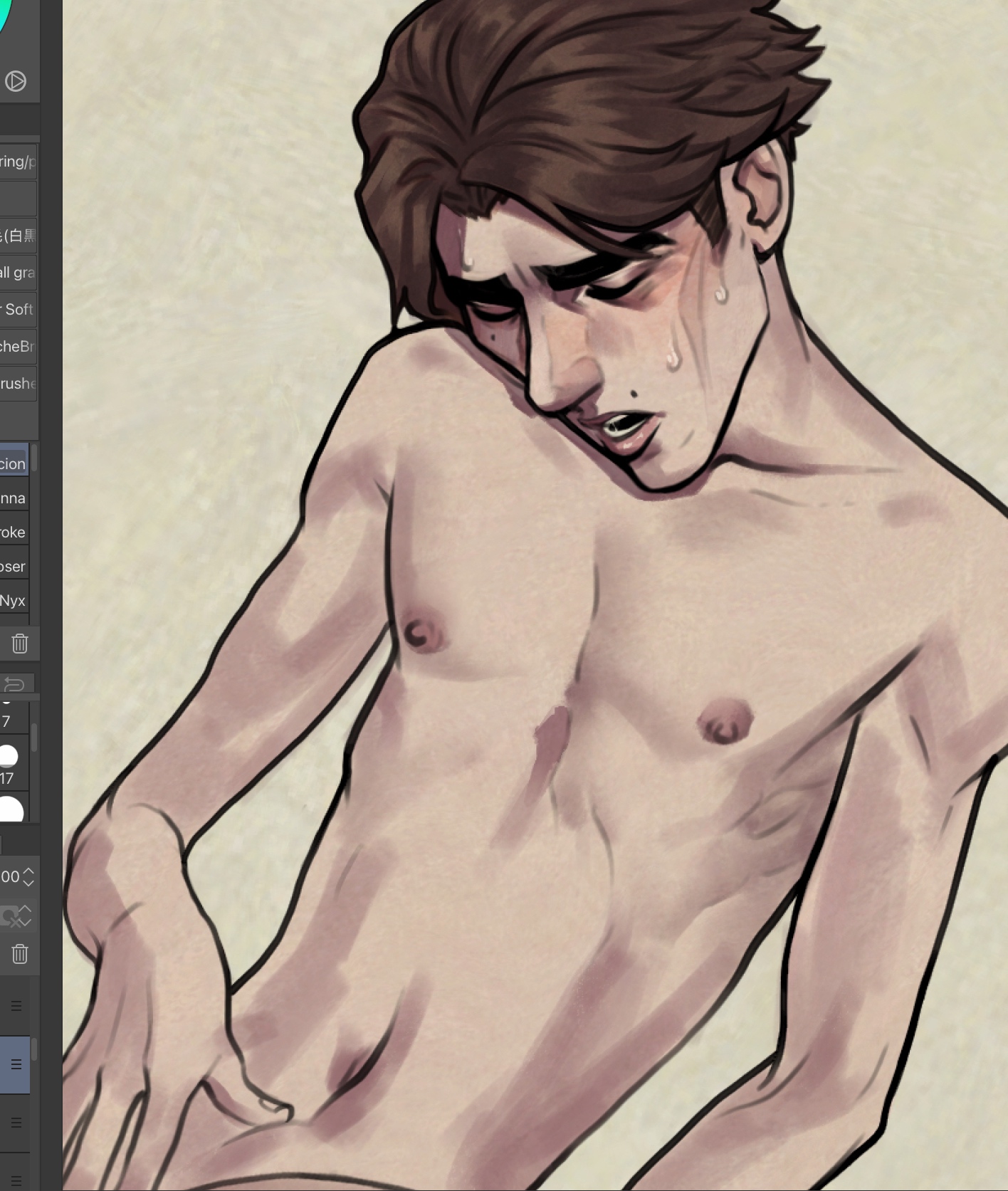Open the tab ending in 'ring/p'
The width and height of the screenshot is (1008, 1191).
click(x=18, y=162)
